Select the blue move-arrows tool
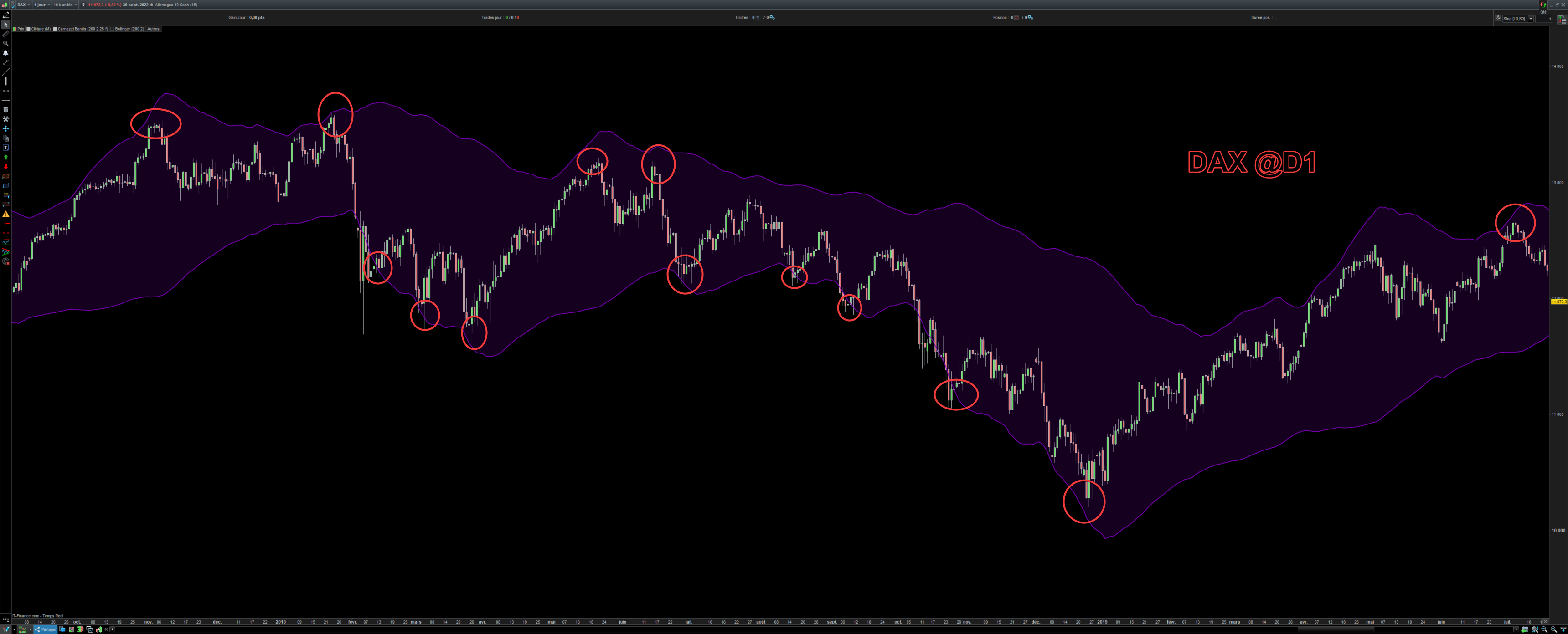 coord(5,129)
